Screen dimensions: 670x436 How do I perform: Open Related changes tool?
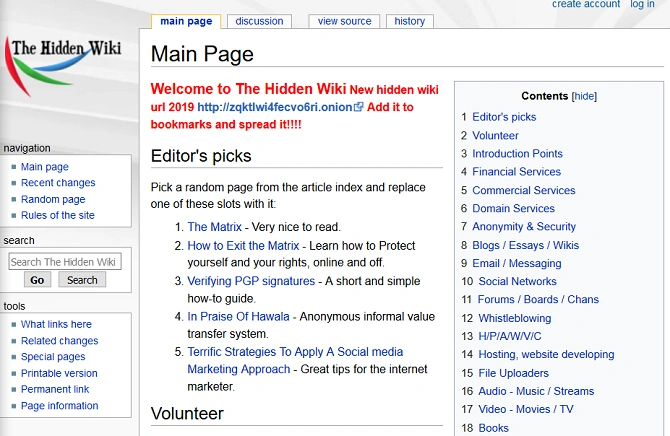point(59,341)
